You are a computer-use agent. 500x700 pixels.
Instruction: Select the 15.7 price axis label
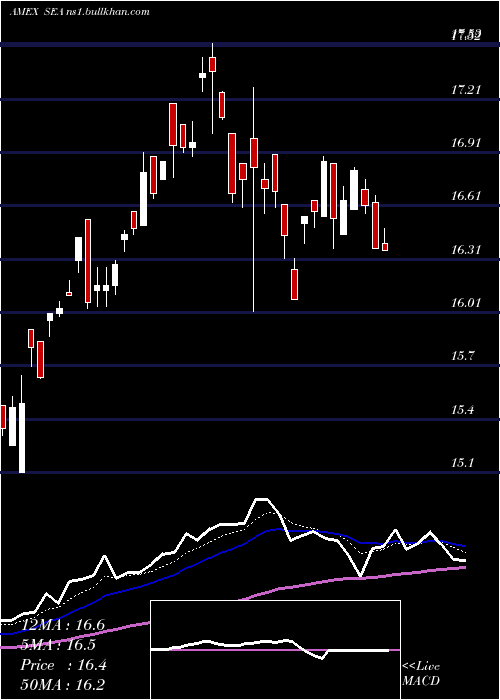click(462, 356)
